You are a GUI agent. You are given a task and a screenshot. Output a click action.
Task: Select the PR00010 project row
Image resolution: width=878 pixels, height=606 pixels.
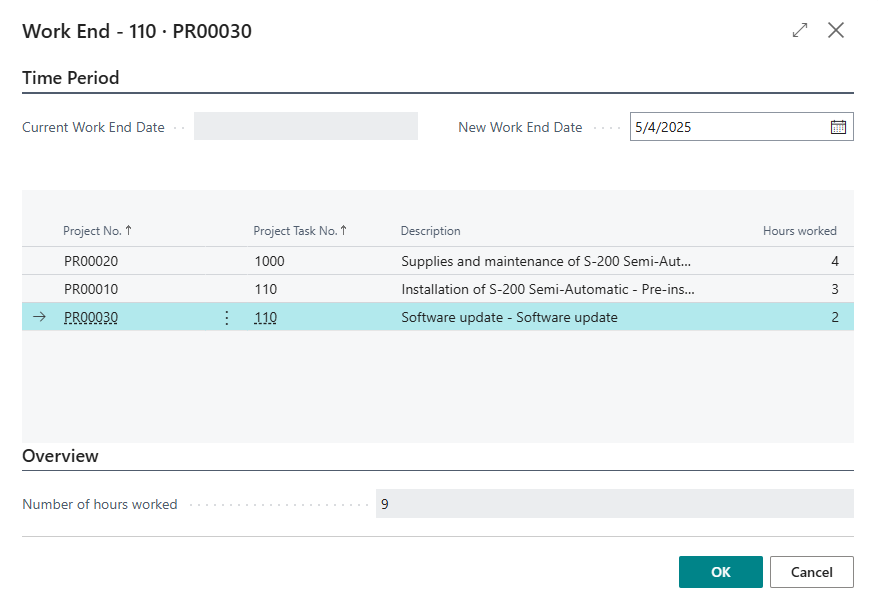click(91, 290)
